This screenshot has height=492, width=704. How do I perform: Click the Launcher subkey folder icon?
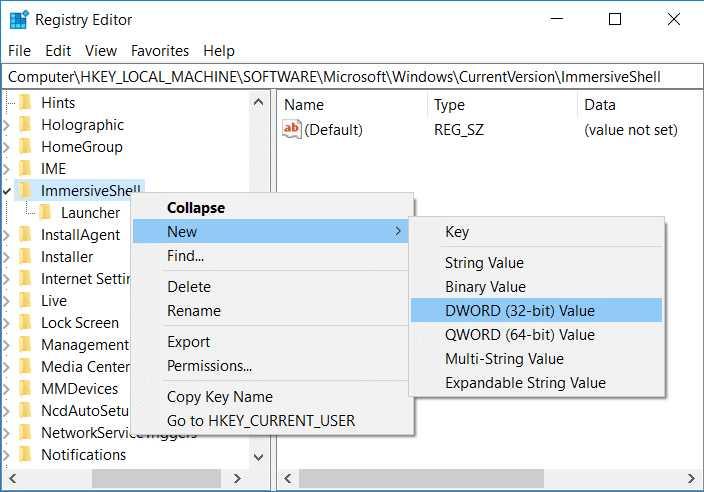pos(45,213)
